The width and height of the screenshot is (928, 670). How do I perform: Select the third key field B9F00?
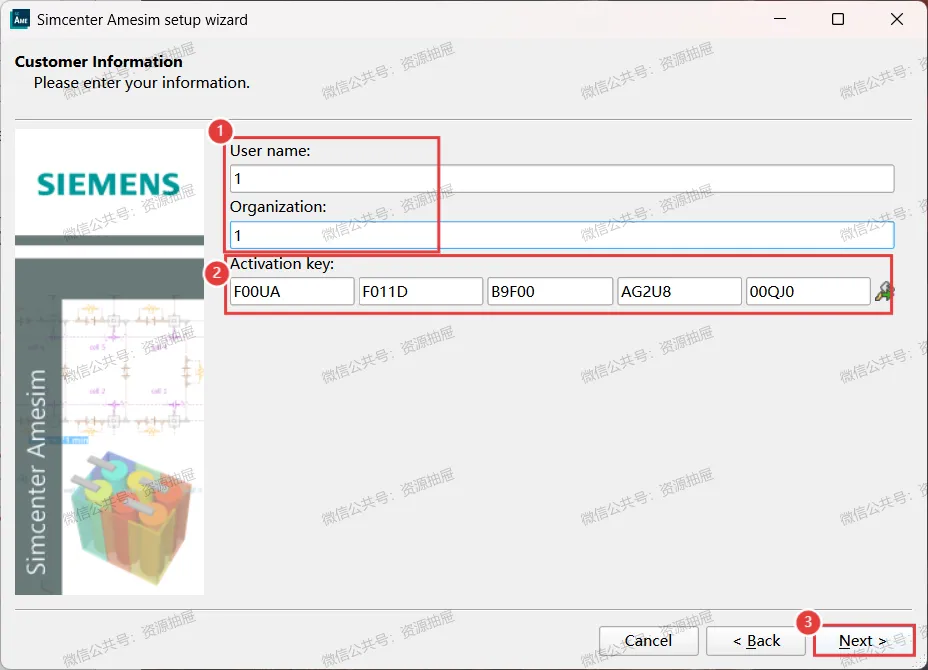[550, 292]
